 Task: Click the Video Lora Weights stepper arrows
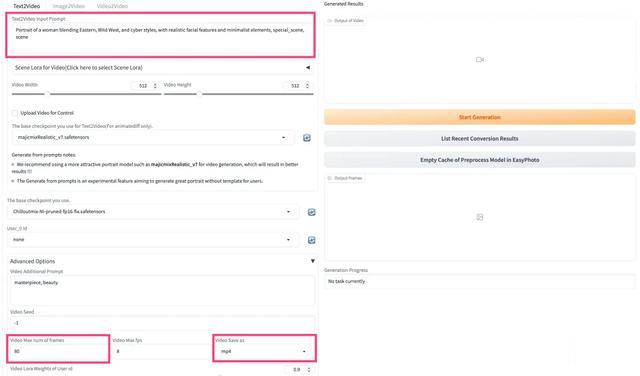click(x=309, y=370)
